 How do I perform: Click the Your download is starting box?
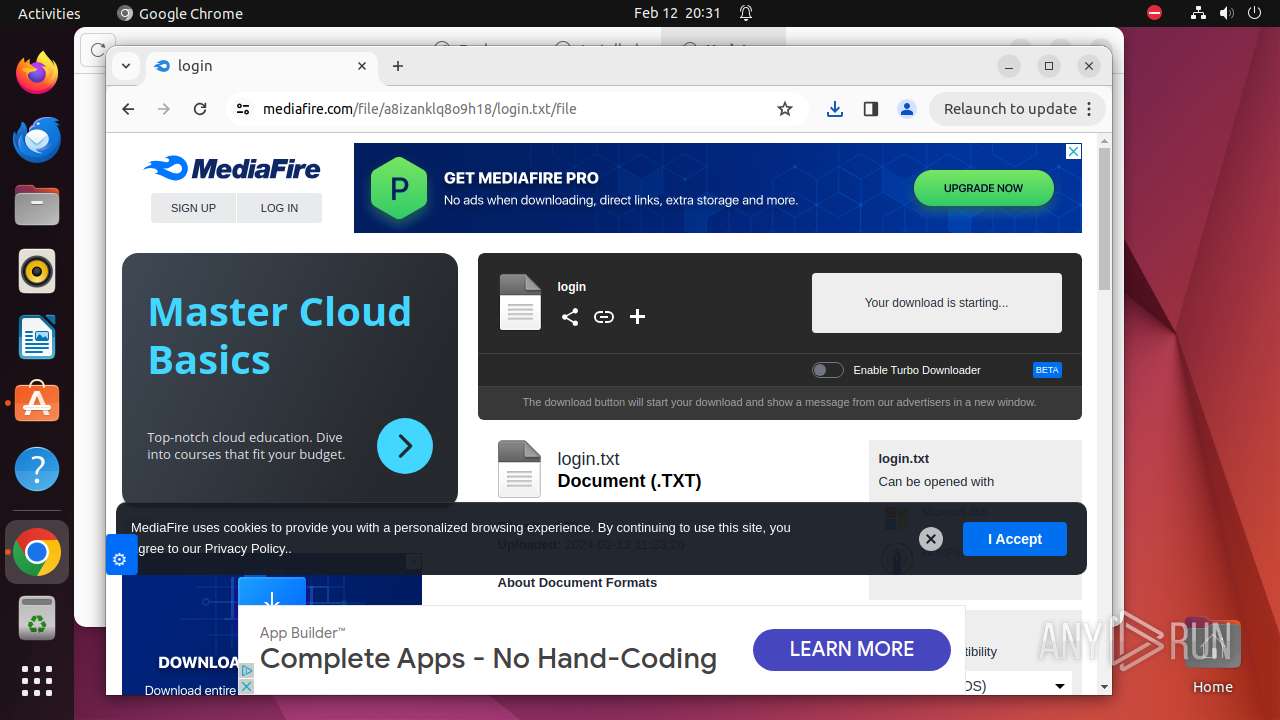pos(936,303)
